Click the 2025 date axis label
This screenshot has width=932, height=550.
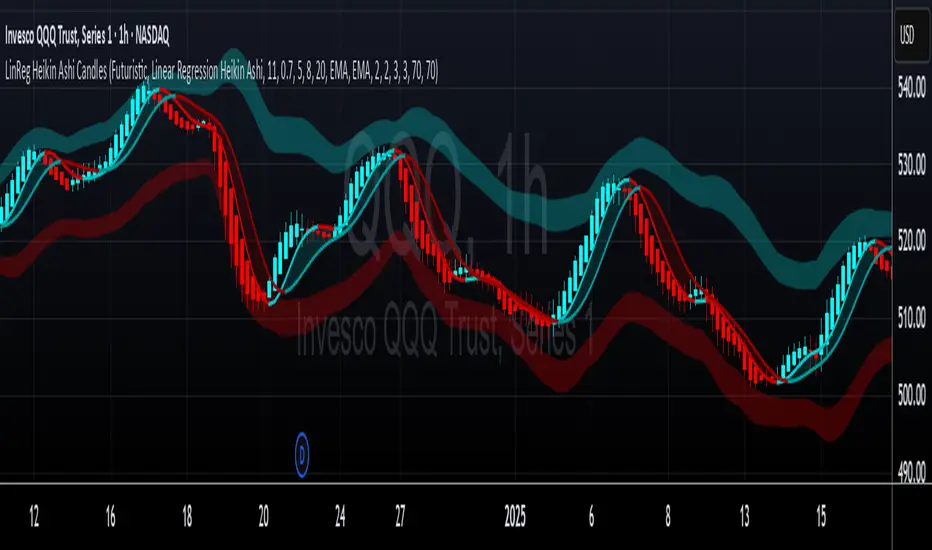[515, 517]
